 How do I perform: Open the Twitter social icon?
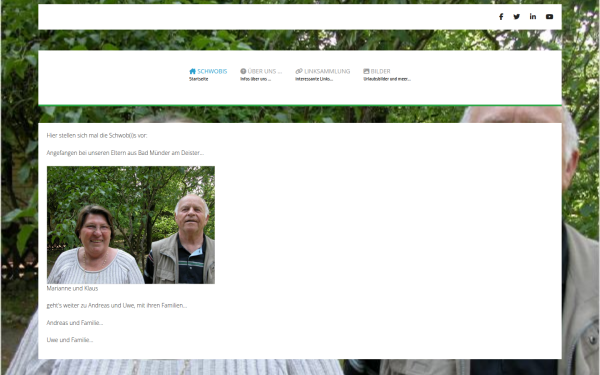click(x=517, y=16)
